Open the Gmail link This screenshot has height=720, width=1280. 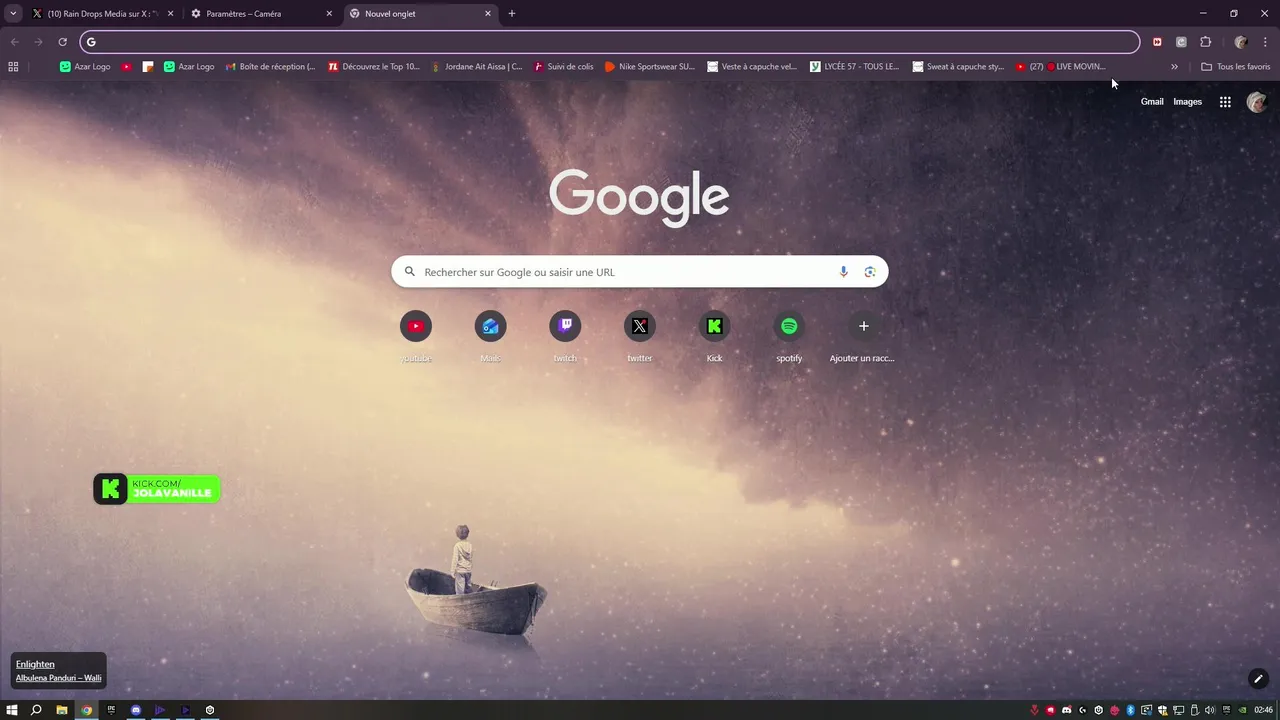1152,102
